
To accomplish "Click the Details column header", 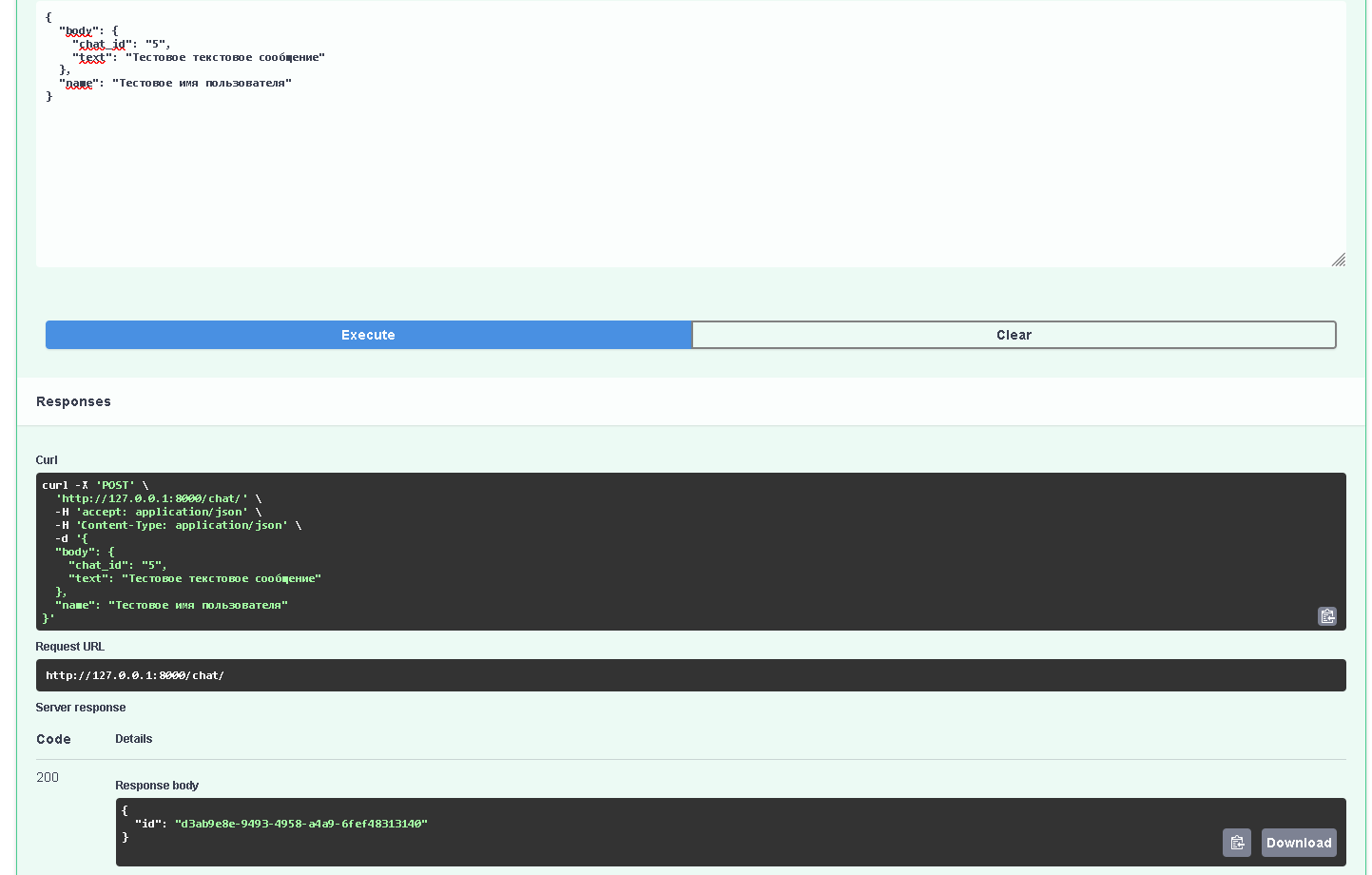I will [134, 739].
